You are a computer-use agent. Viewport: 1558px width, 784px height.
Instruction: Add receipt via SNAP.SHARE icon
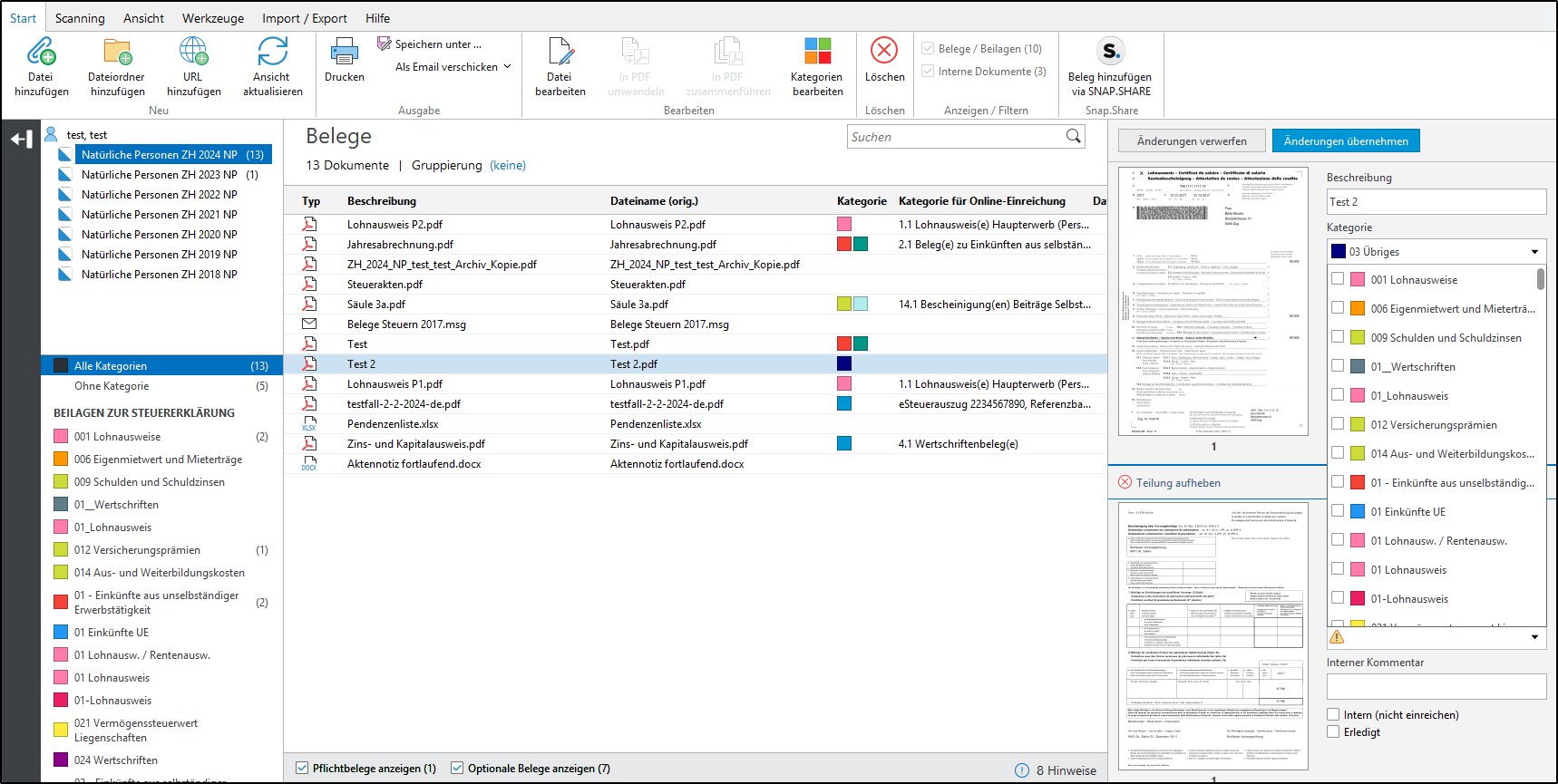1110,51
